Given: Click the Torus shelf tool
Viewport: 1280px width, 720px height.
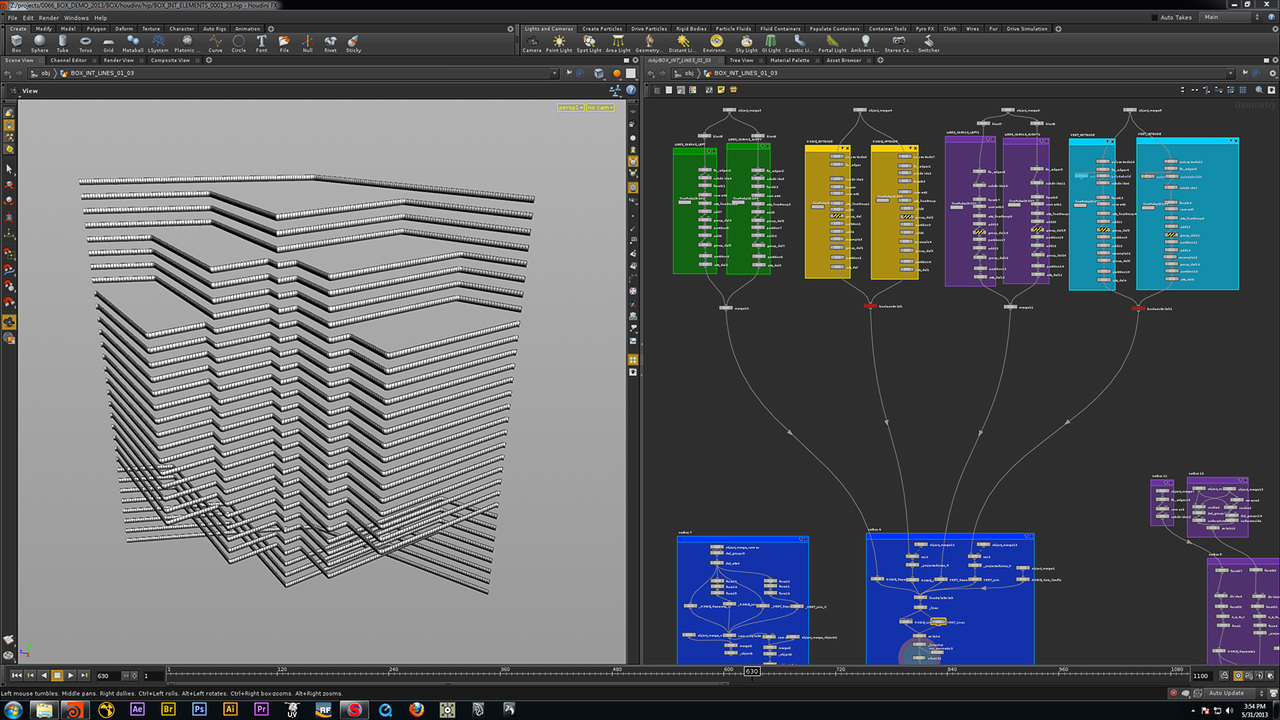Looking at the screenshot, I should [85, 43].
